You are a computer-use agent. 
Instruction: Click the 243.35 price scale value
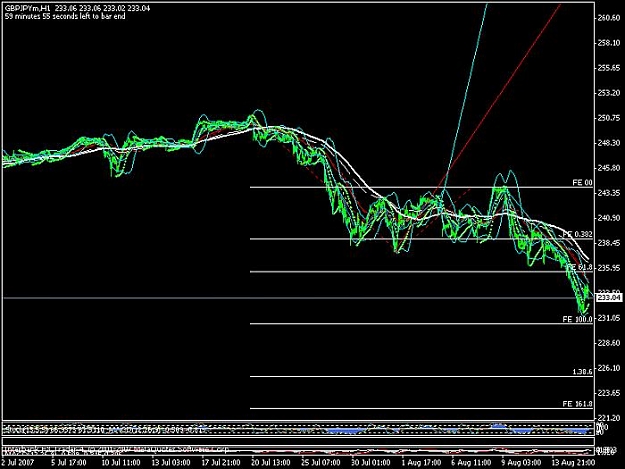point(609,193)
